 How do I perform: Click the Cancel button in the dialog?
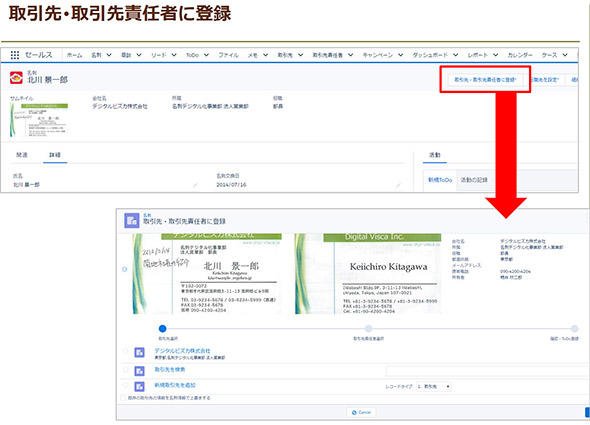click(x=361, y=412)
